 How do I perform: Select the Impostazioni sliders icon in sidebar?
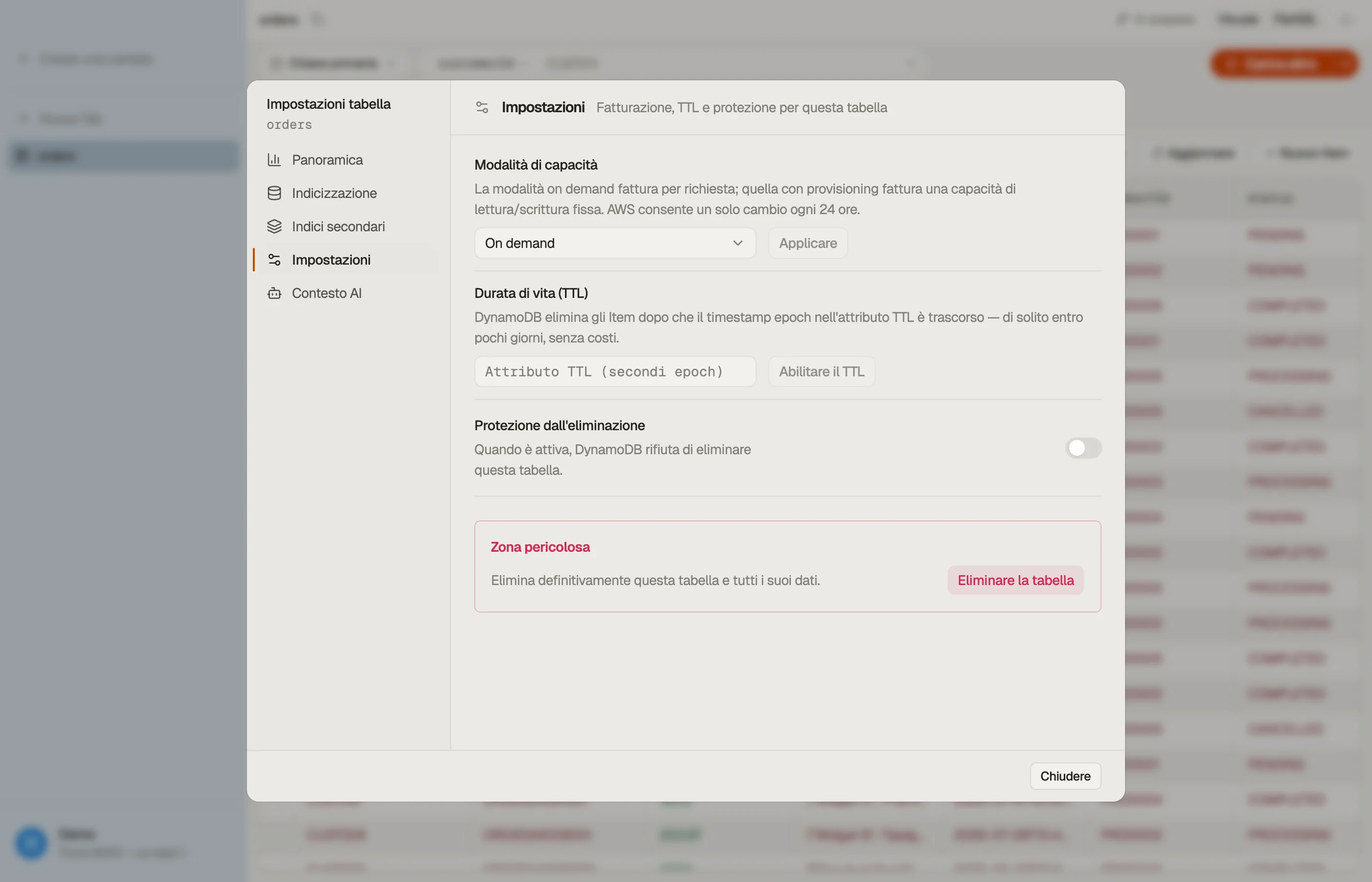click(274, 259)
